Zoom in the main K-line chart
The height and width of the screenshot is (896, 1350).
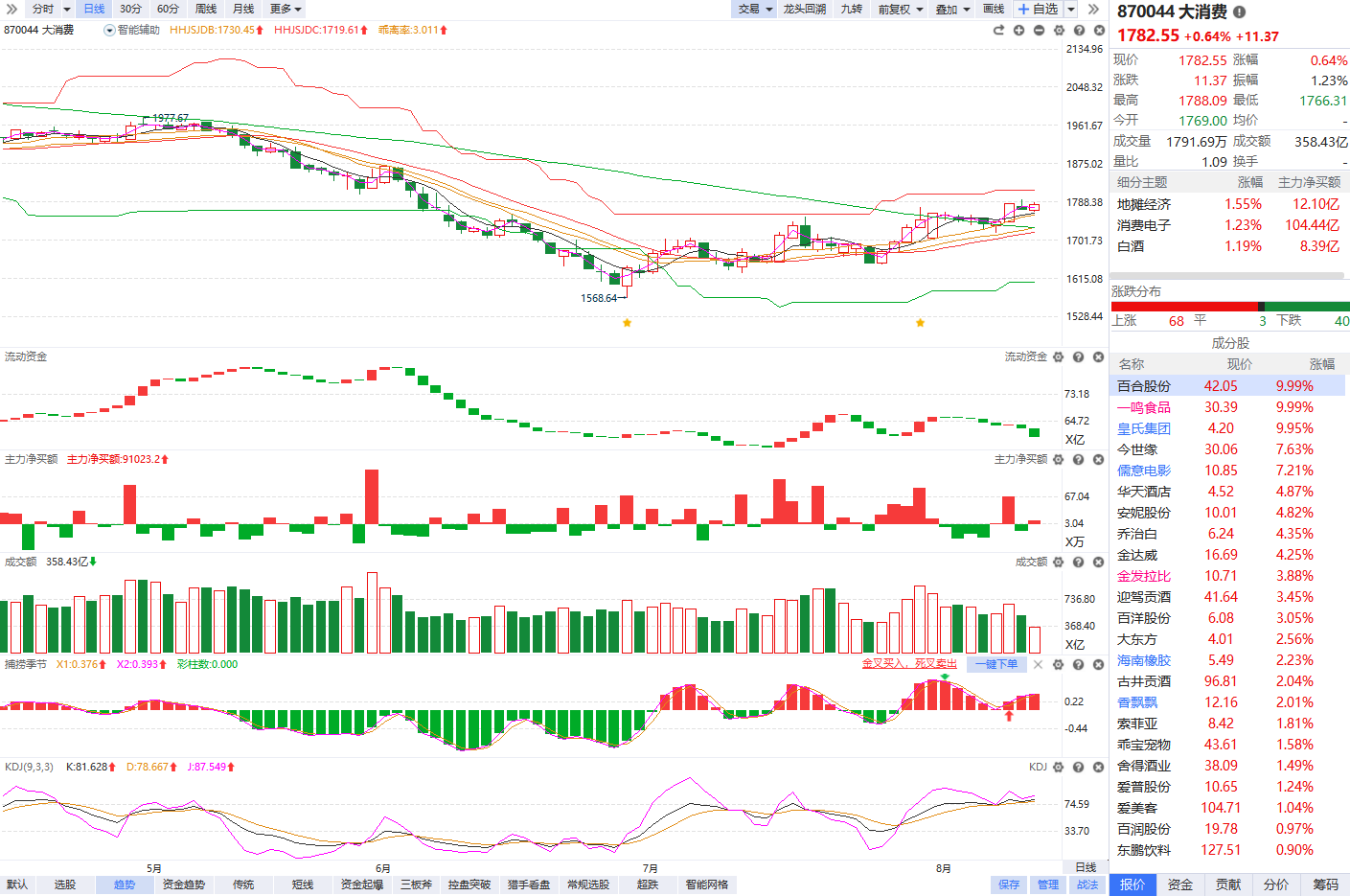[x=1018, y=30]
